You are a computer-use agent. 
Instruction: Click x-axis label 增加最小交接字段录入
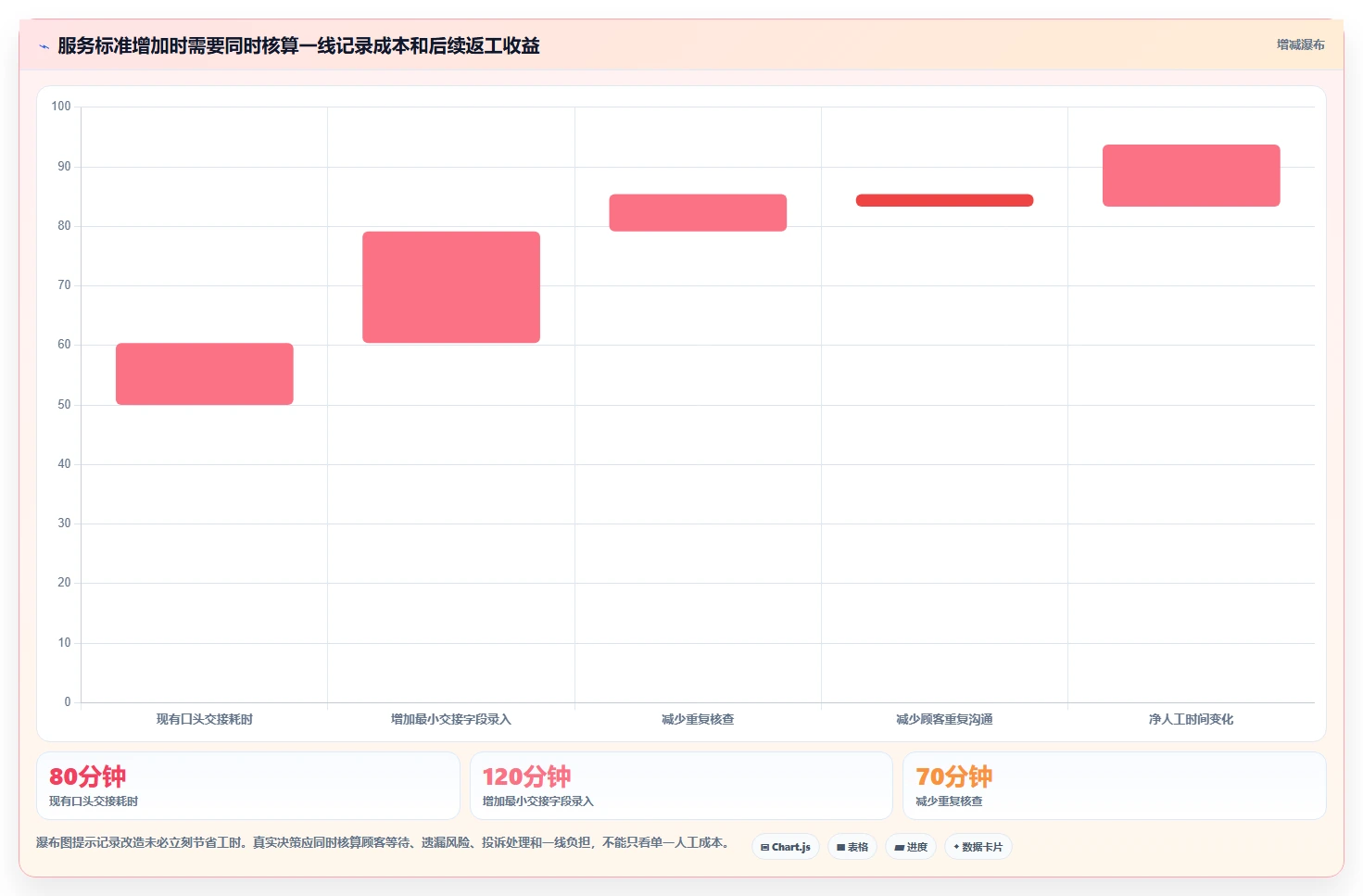click(451, 719)
